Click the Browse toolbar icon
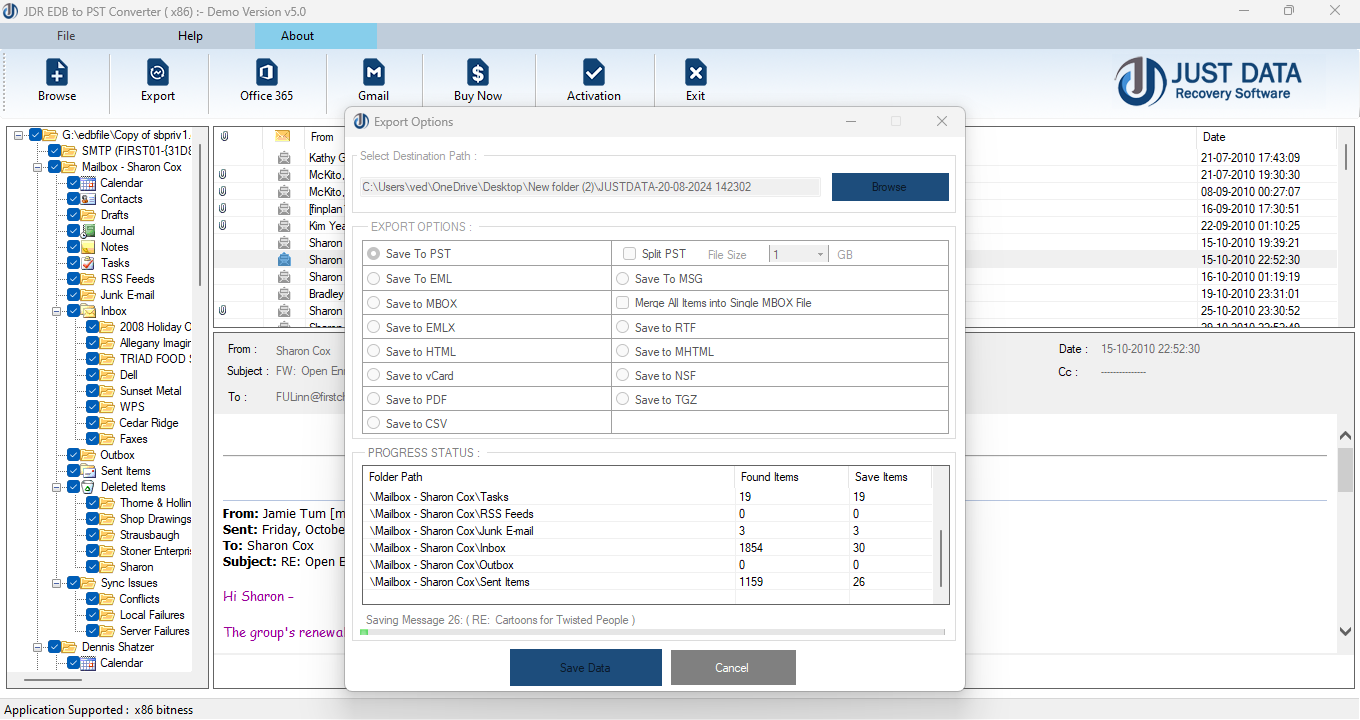This screenshot has height=720, width=1360. click(x=57, y=73)
